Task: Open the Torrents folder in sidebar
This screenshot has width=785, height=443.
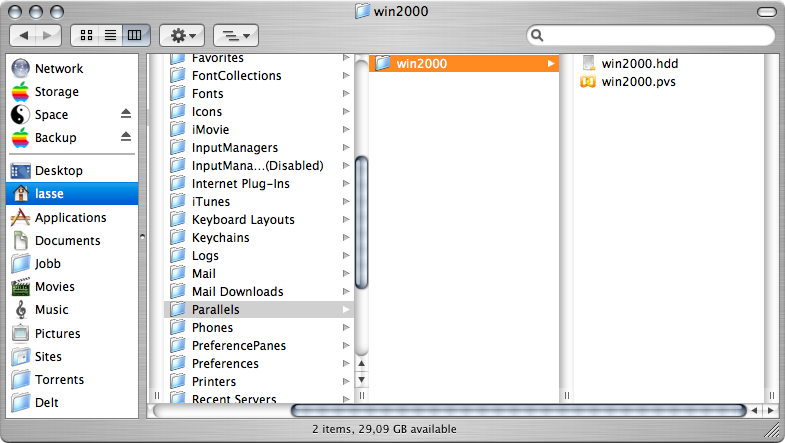Action: (x=72, y=379)
